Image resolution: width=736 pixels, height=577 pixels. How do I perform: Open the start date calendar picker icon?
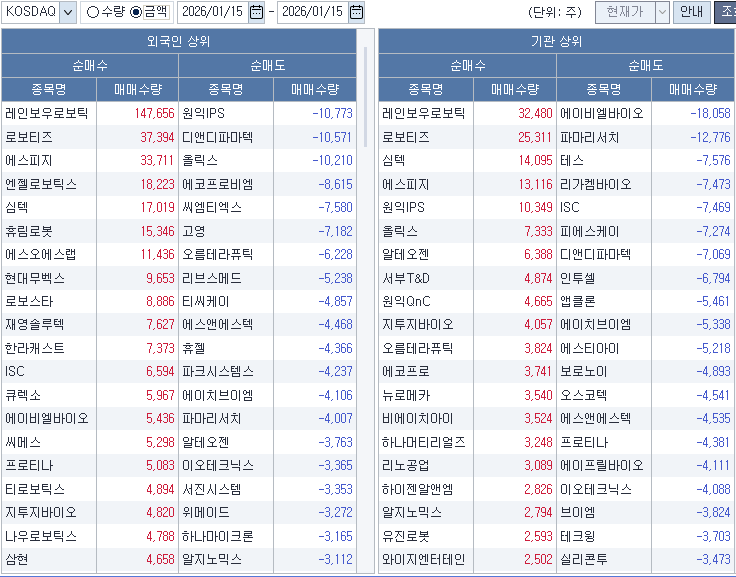click(x=256, y=12)
